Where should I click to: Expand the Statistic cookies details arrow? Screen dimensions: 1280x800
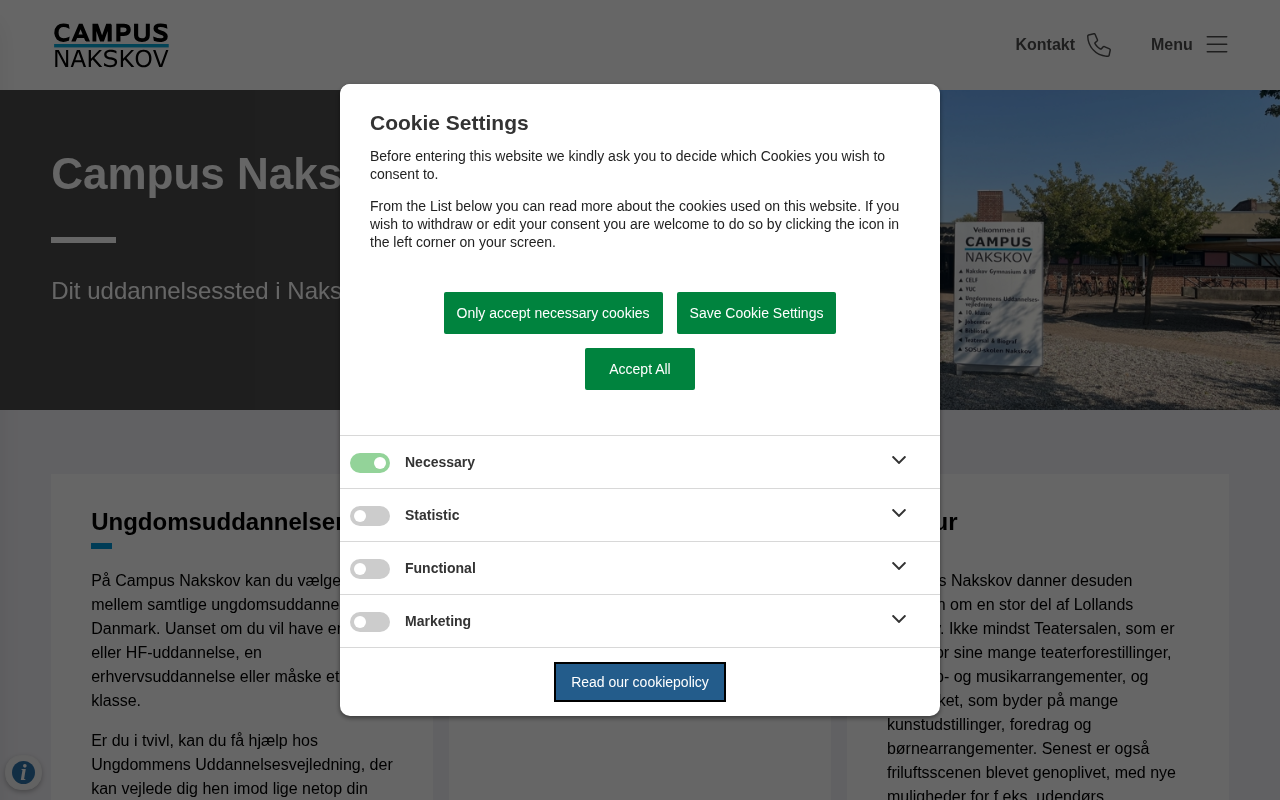point(899,513)
